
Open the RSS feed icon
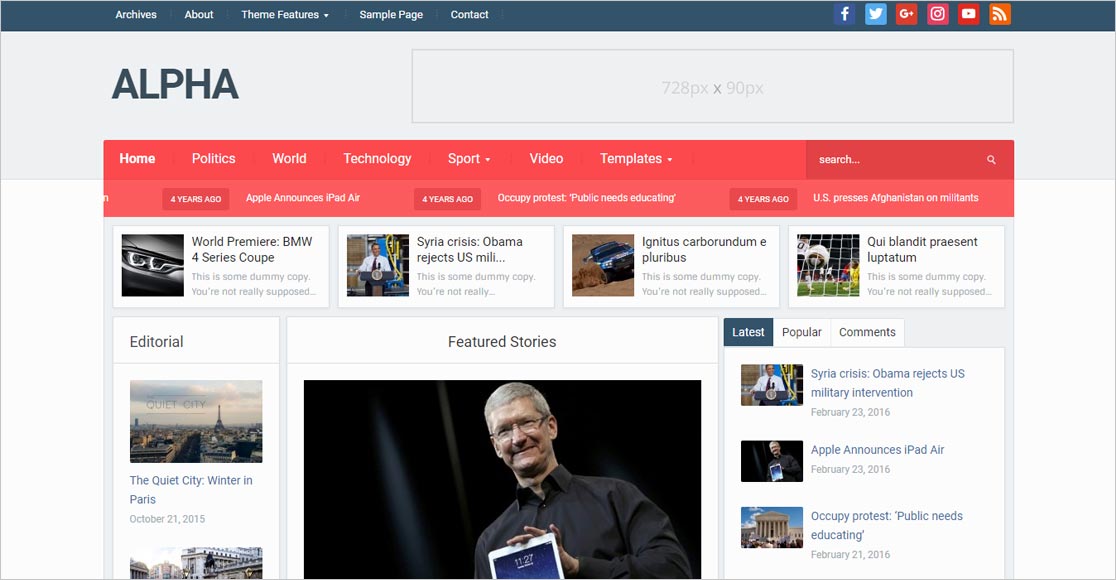click(999, 14)
